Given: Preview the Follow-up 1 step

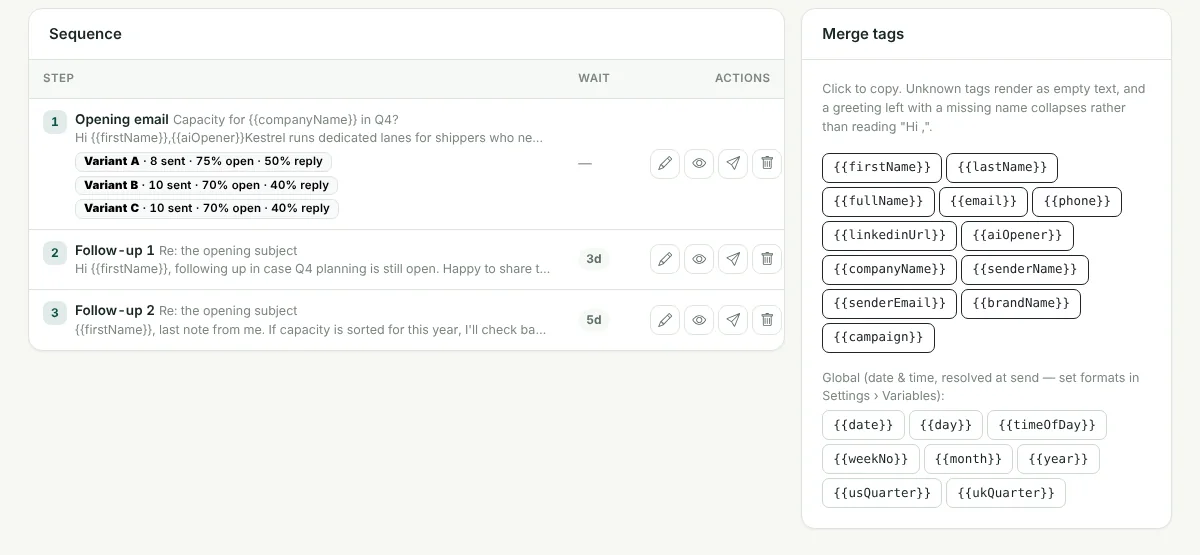Looking at the screenshot, I should pyautogui.click(x=699, y=259).
